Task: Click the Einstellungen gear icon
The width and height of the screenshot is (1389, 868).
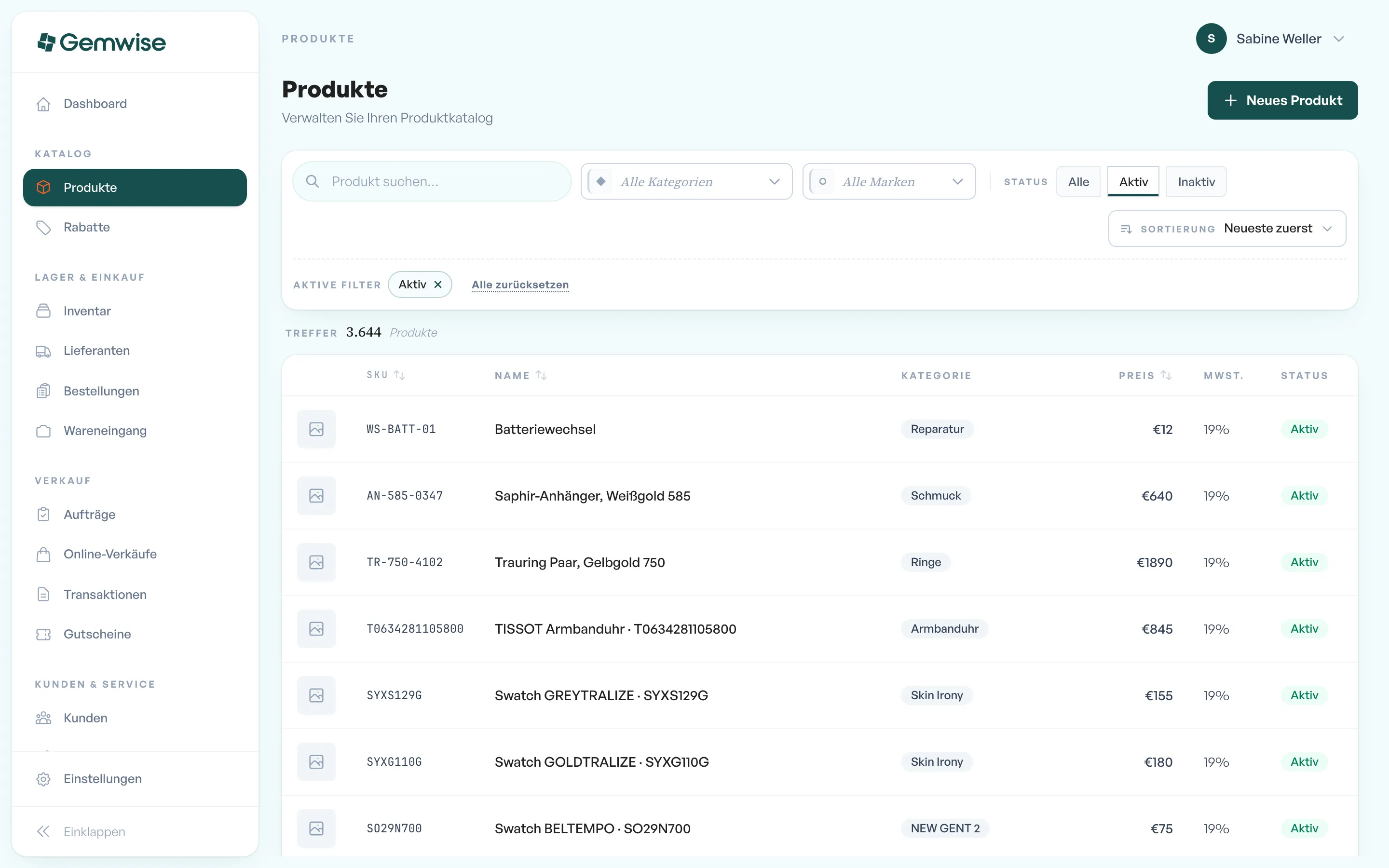Action: click(43, 779)
